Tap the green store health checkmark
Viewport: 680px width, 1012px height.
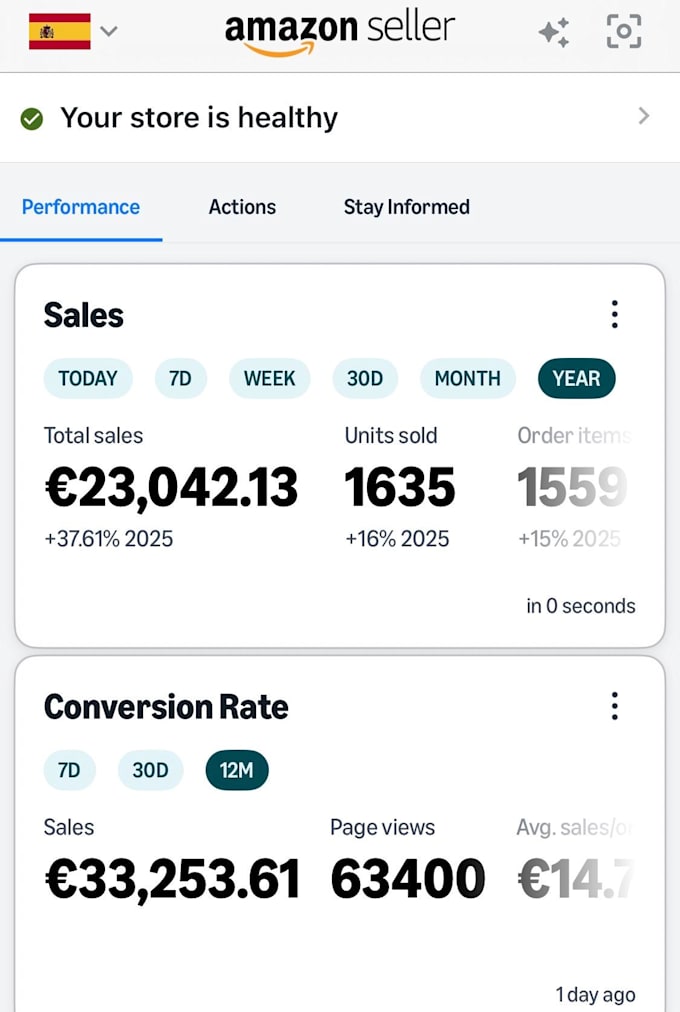click(x=32, y=118)
